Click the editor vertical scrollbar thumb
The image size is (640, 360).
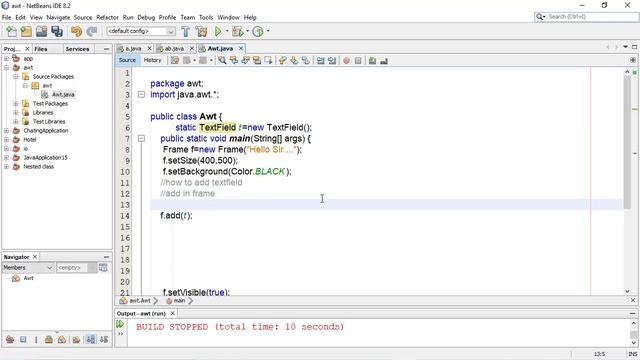coord(627,142)
